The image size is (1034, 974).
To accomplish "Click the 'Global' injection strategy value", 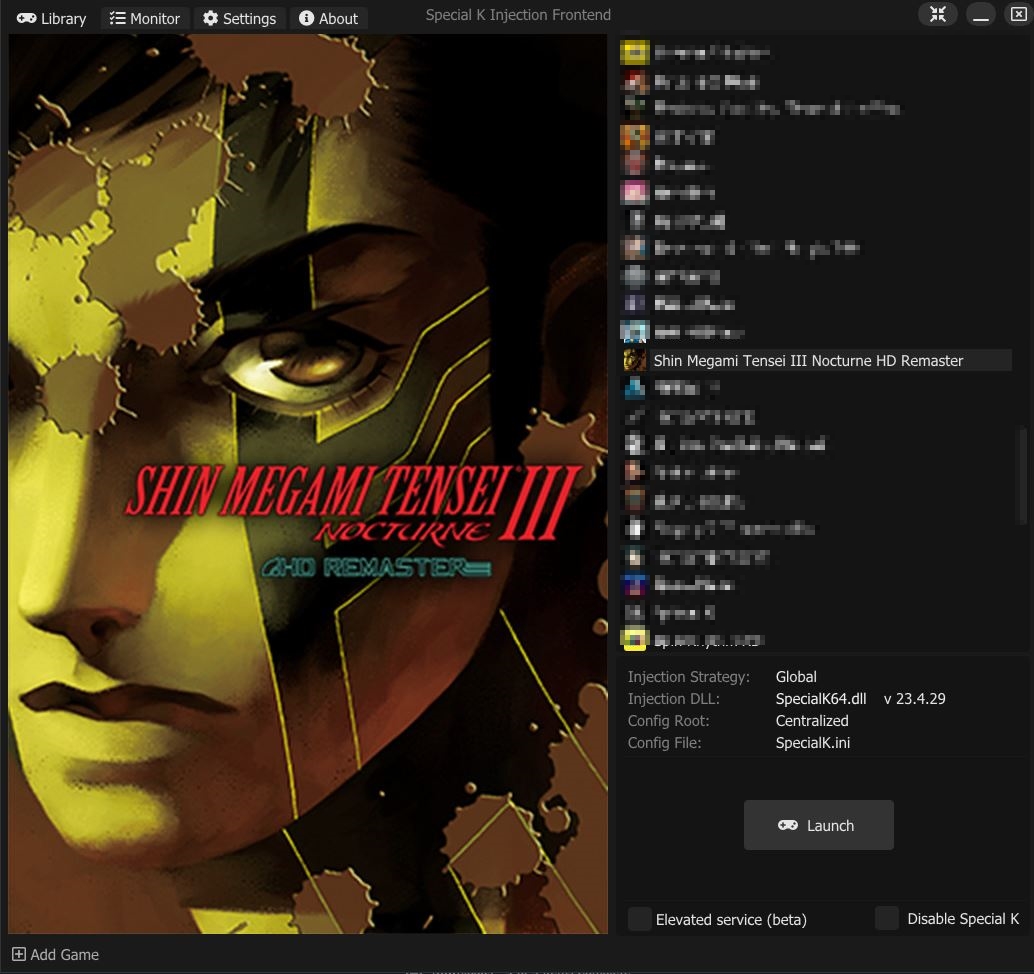I will point(796,677).
